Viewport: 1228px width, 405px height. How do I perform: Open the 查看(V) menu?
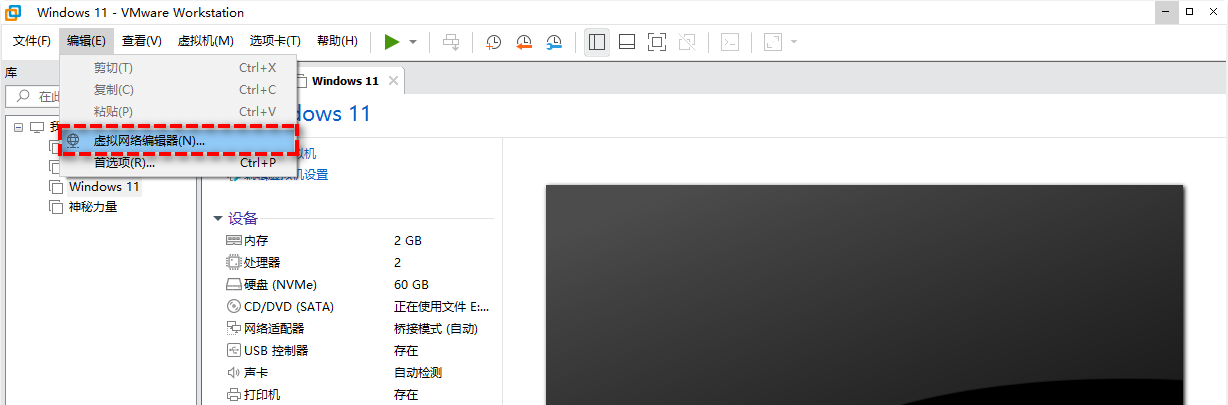[x=142, y=41]
